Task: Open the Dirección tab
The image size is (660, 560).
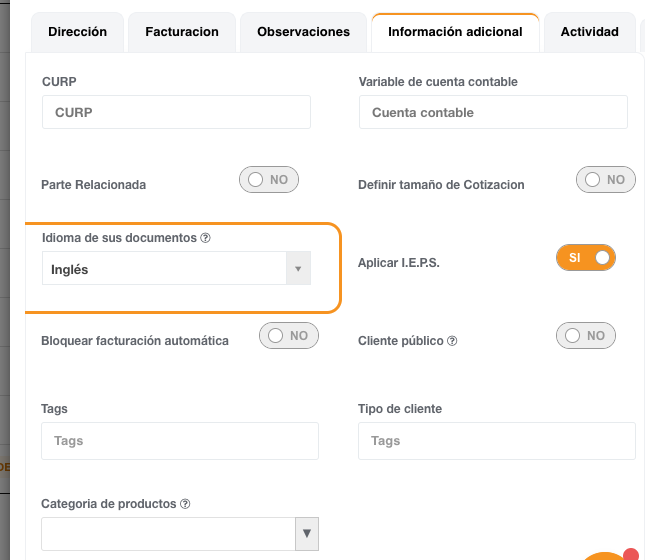Action: click(77, 32)
